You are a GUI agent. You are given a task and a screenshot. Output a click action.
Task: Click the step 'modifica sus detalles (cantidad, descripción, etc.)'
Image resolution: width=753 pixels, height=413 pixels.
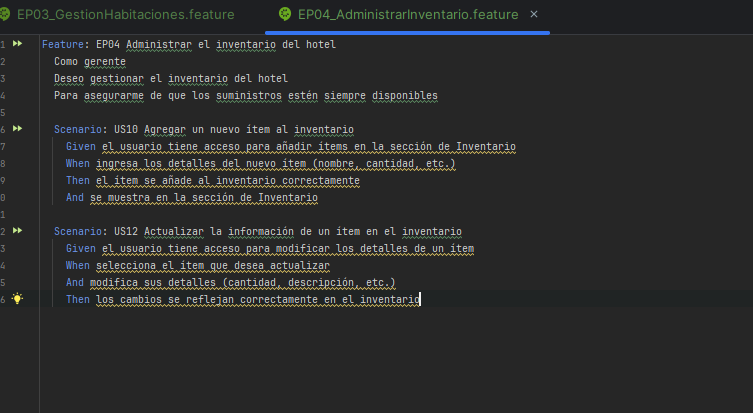tap(243, 282)
